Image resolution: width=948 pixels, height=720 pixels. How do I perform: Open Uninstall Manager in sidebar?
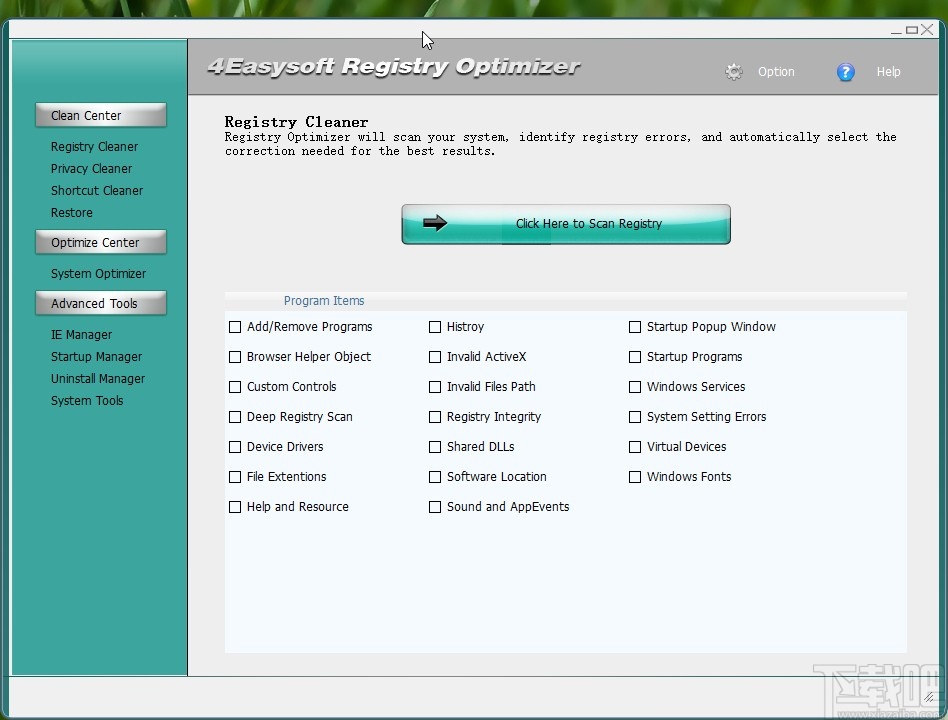(x=98, y=378)
